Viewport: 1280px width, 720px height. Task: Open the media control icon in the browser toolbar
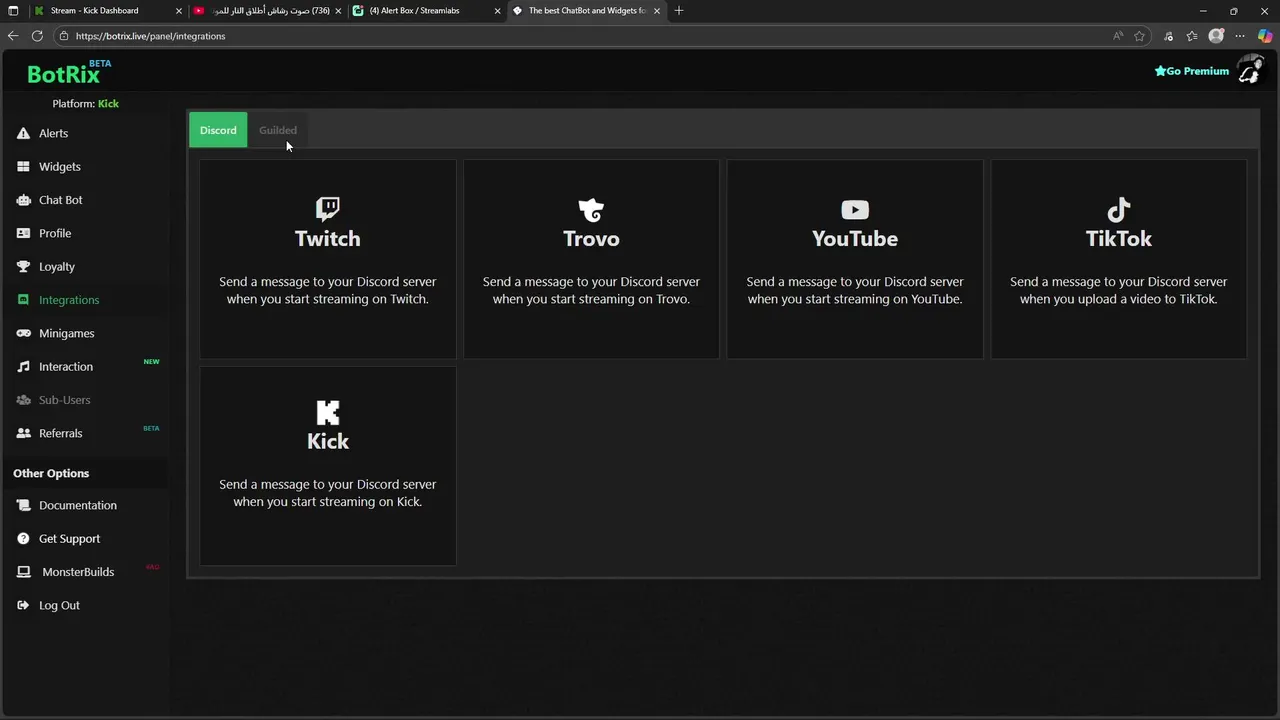(x=1168, y=36)
